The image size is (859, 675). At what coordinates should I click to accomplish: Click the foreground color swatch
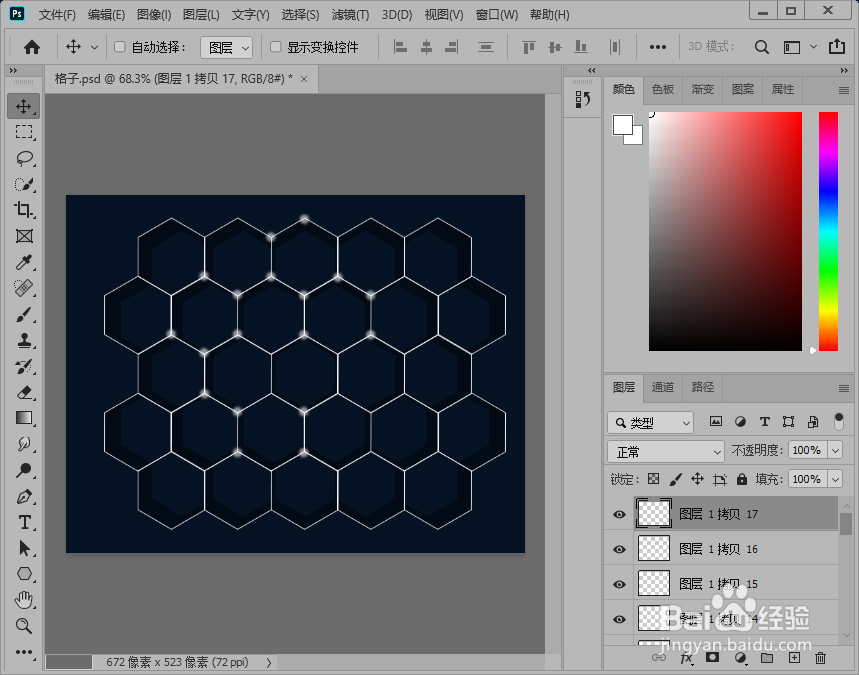[623, 125]
